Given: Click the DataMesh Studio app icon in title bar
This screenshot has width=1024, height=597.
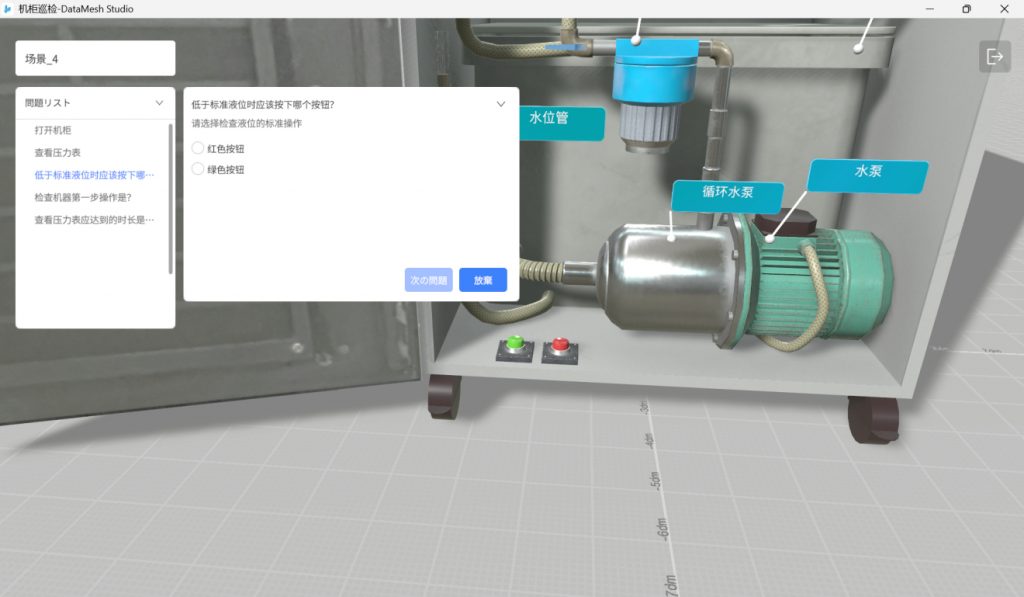Looking at the screenshot, I should (9, 9).
